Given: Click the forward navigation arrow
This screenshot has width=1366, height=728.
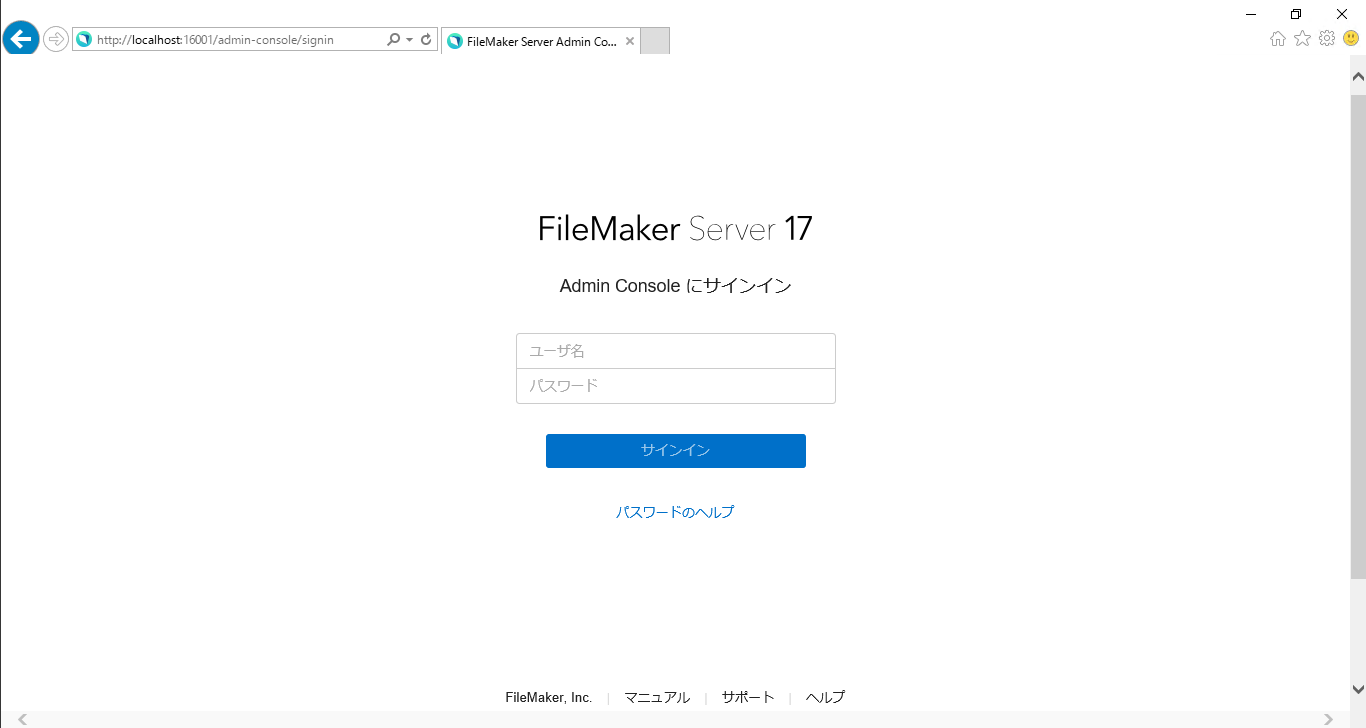Looking at the screenshot, I should tap(55, 38).
